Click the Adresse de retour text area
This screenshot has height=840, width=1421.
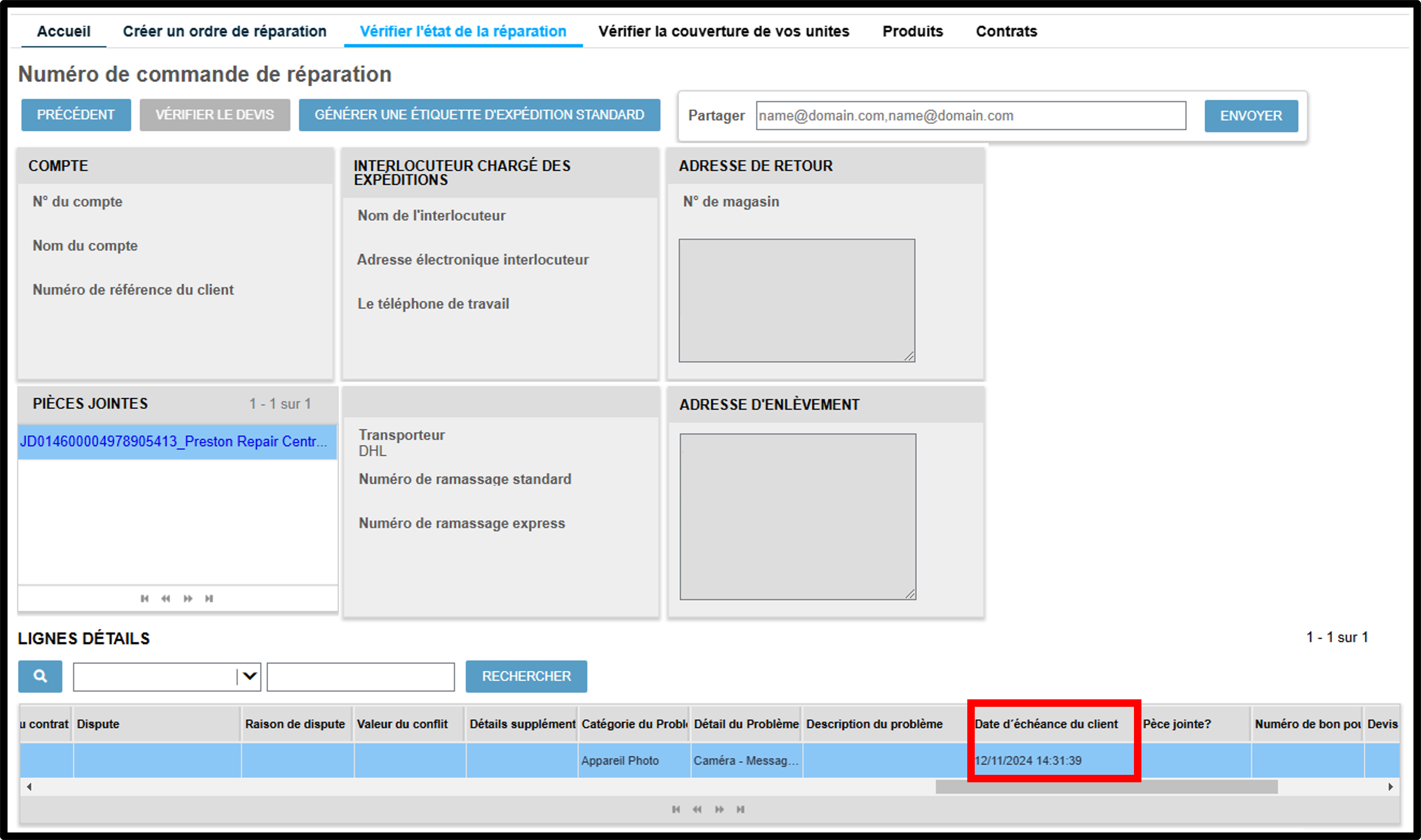pyautogui.click(x=797, y=300)
